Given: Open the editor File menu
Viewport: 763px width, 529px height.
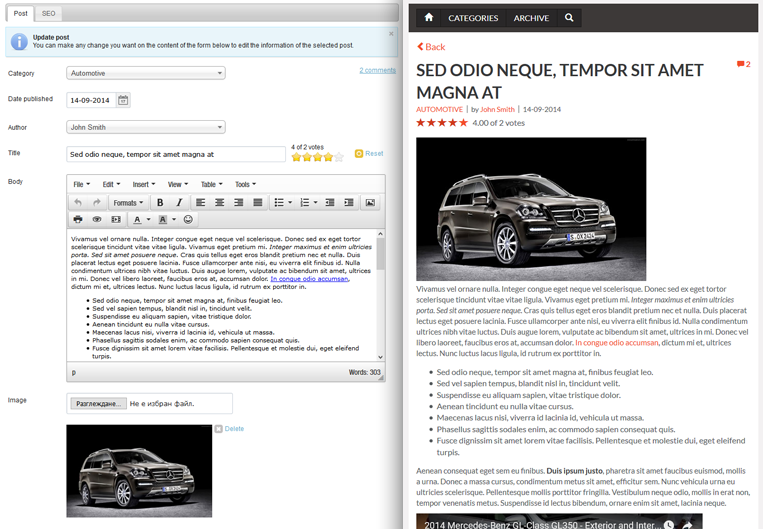Looking at the screenshot, I should pos(81,184).
